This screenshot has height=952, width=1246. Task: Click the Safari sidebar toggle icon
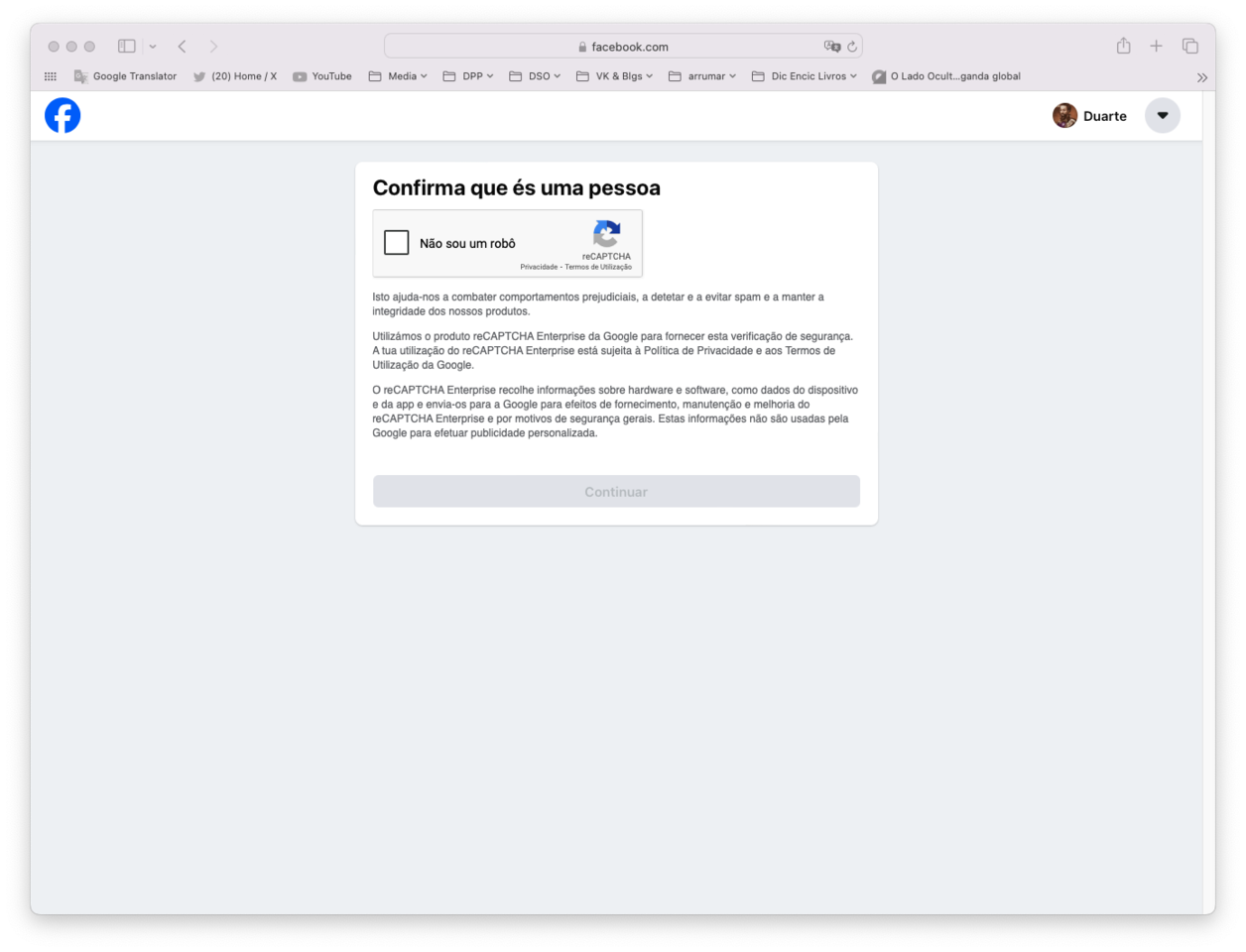[127, 47]
